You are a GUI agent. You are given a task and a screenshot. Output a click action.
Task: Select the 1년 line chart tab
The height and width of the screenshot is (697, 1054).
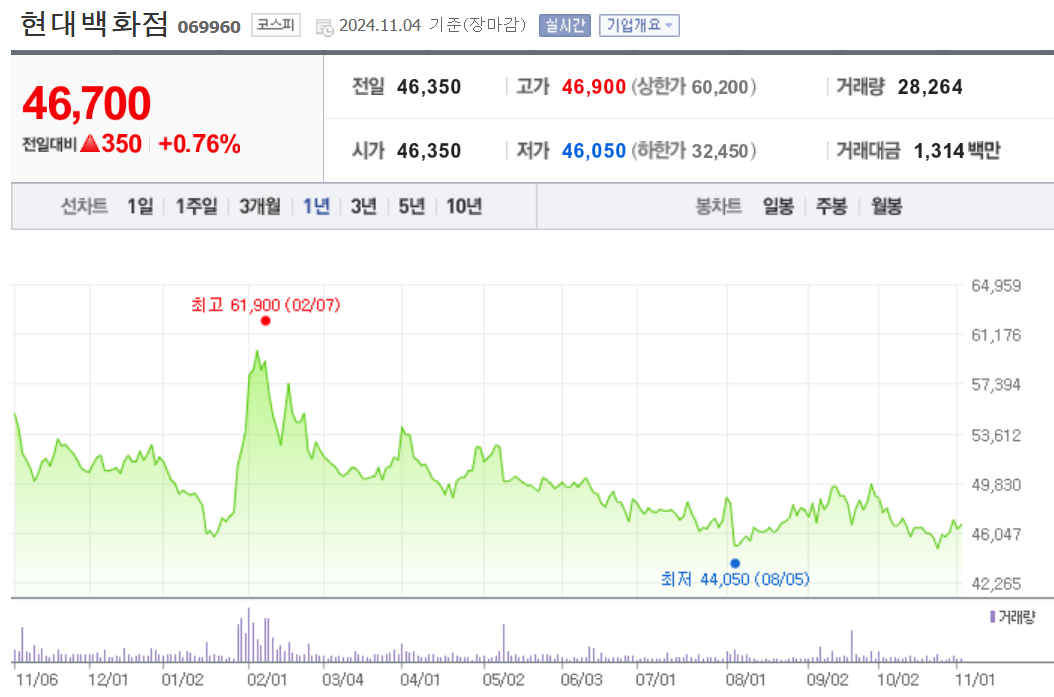click(x=316, y=206)
